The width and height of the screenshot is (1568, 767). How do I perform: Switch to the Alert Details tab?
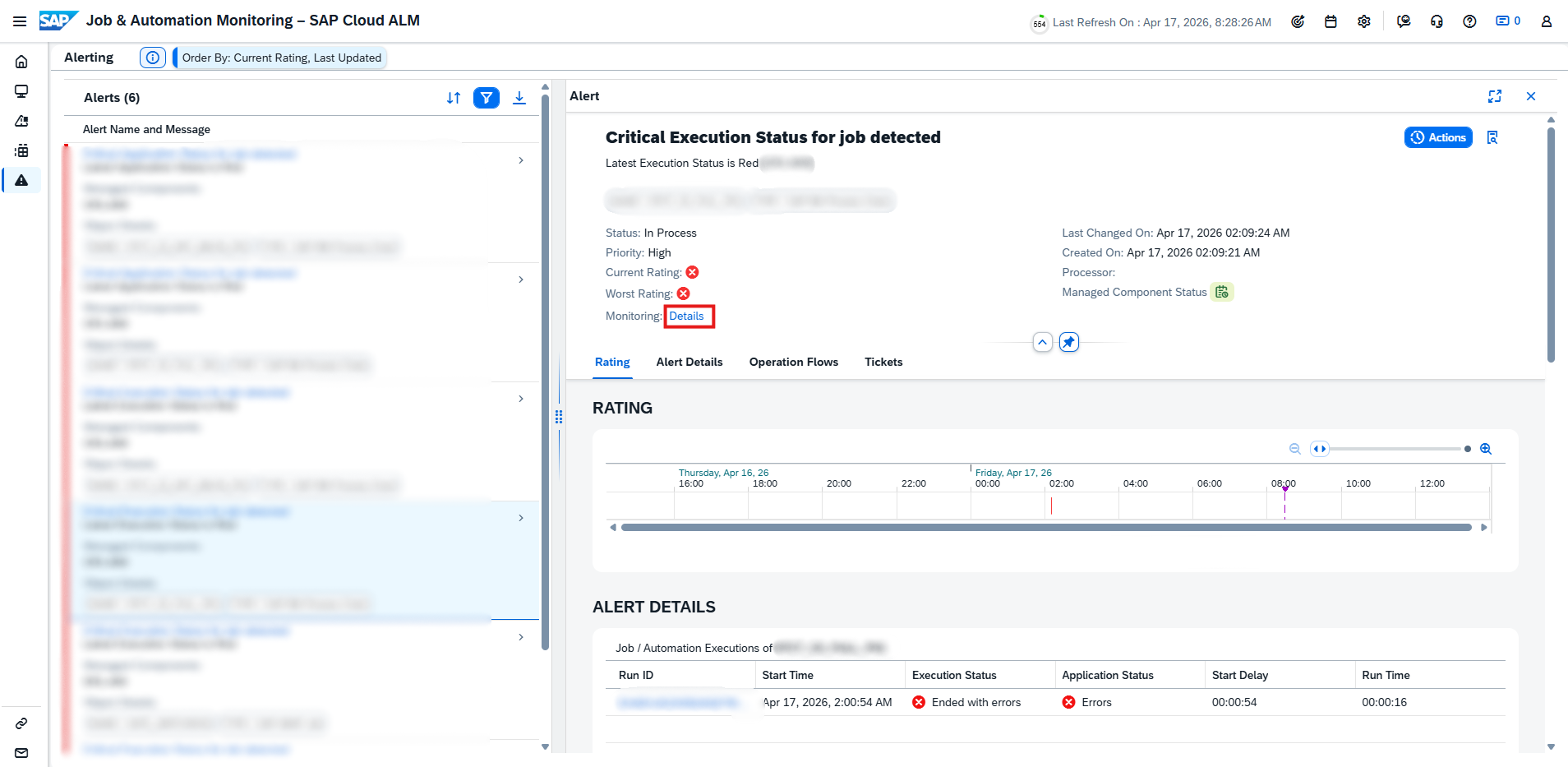(689, 362)
